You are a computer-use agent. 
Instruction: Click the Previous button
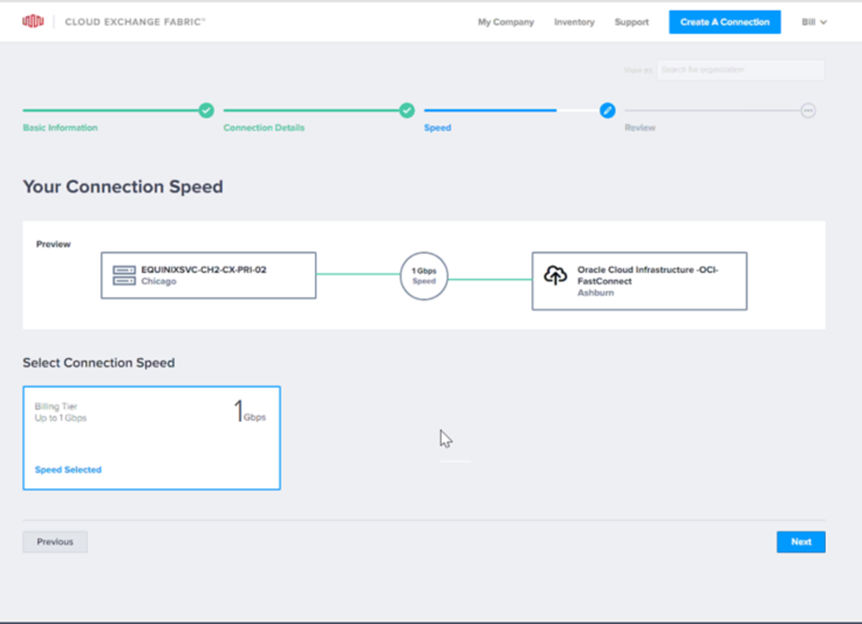tap(55, 542)
